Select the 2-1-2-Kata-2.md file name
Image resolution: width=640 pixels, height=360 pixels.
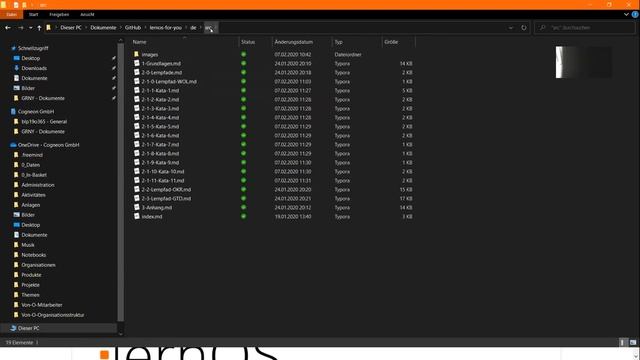160,100
